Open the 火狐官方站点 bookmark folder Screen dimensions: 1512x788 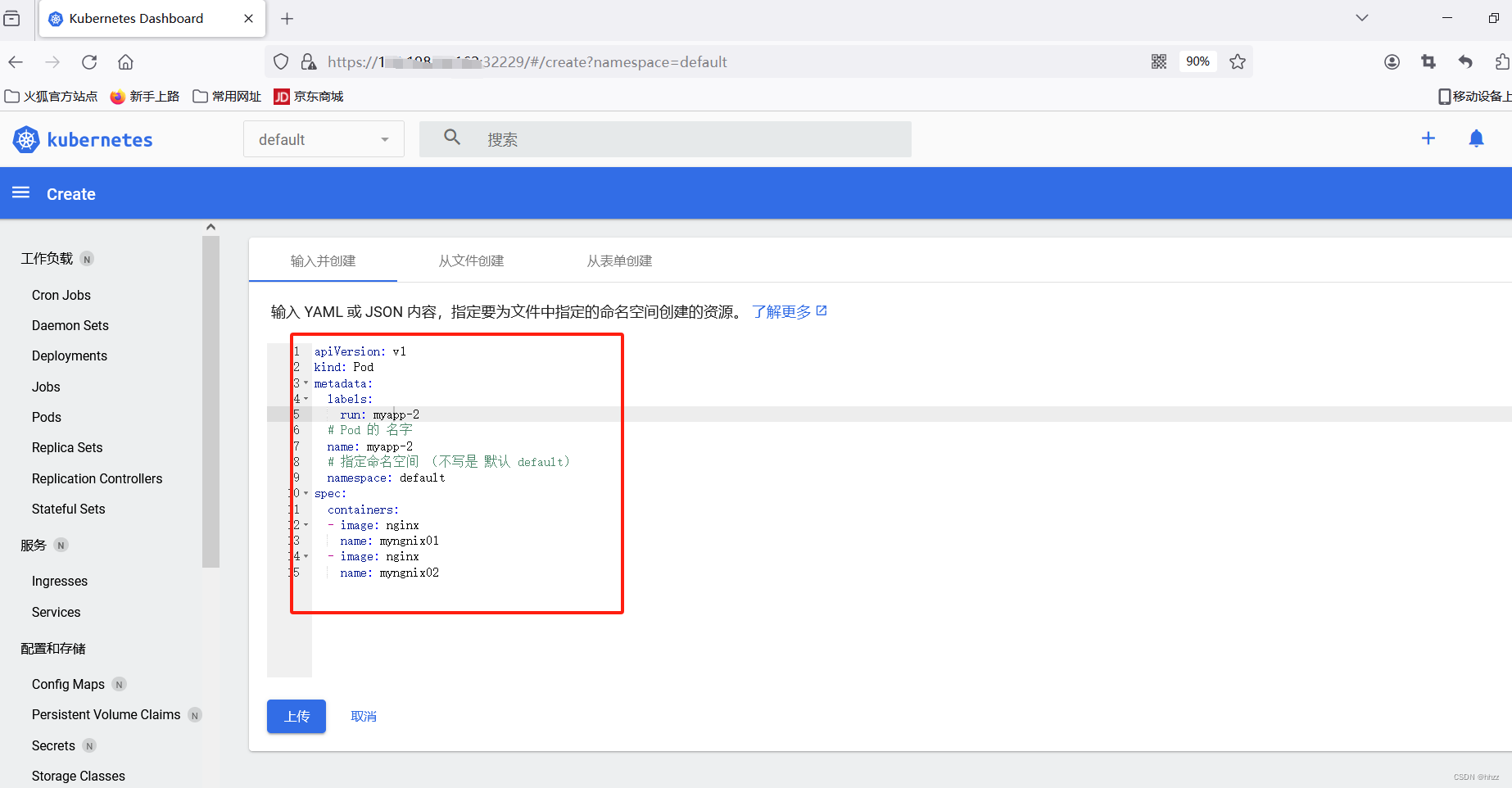tap(51, 97)
